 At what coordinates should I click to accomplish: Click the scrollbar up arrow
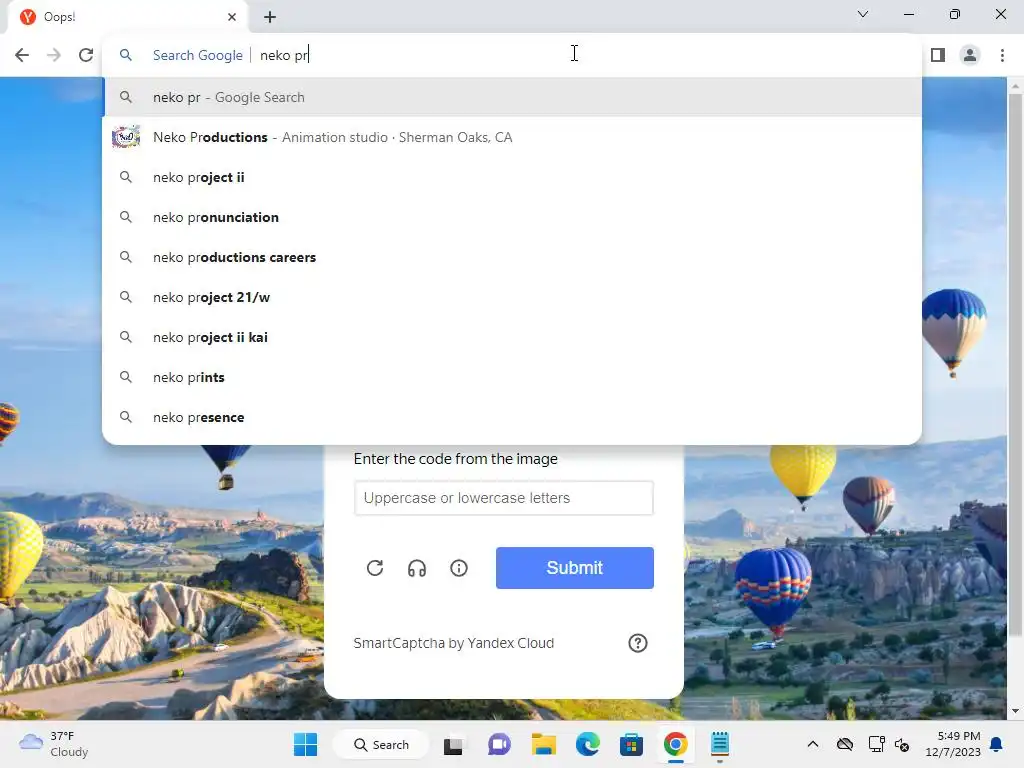pyautogui.click(x=1015, y=86)
